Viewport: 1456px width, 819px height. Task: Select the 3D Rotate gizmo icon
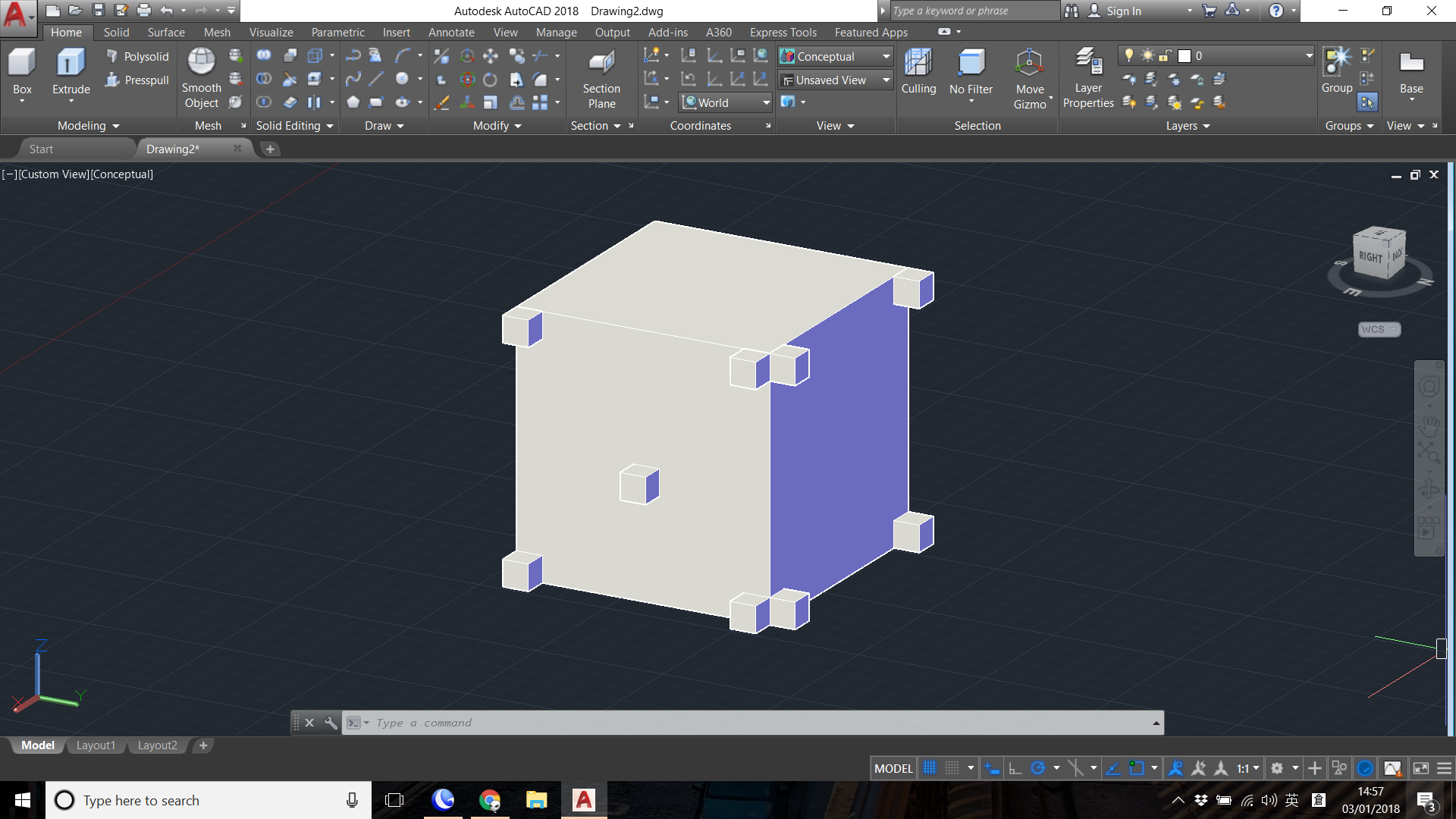pyautogui.click(x=468, y=79)
